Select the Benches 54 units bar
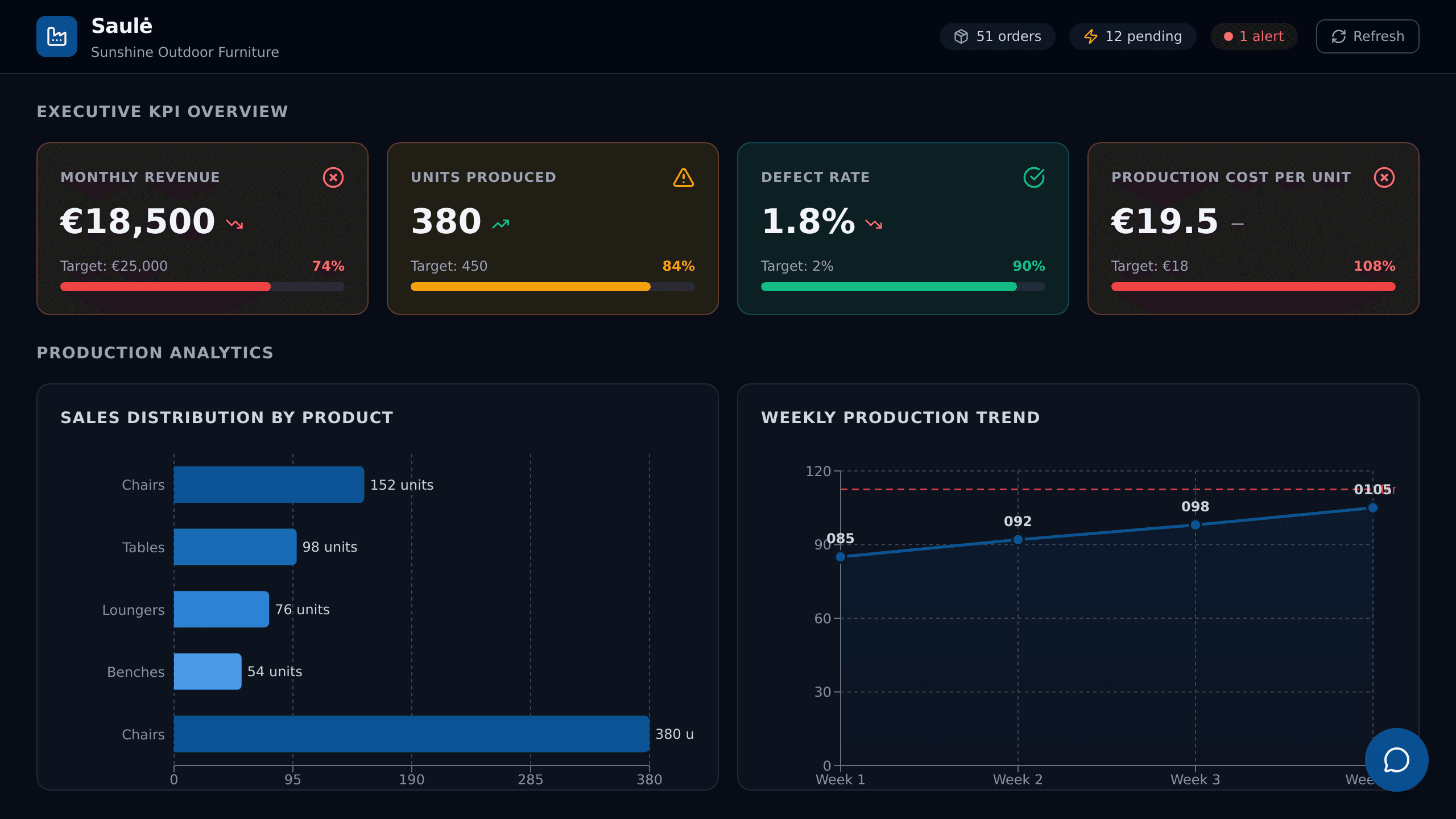1456x819 pixels. [208, 672]
